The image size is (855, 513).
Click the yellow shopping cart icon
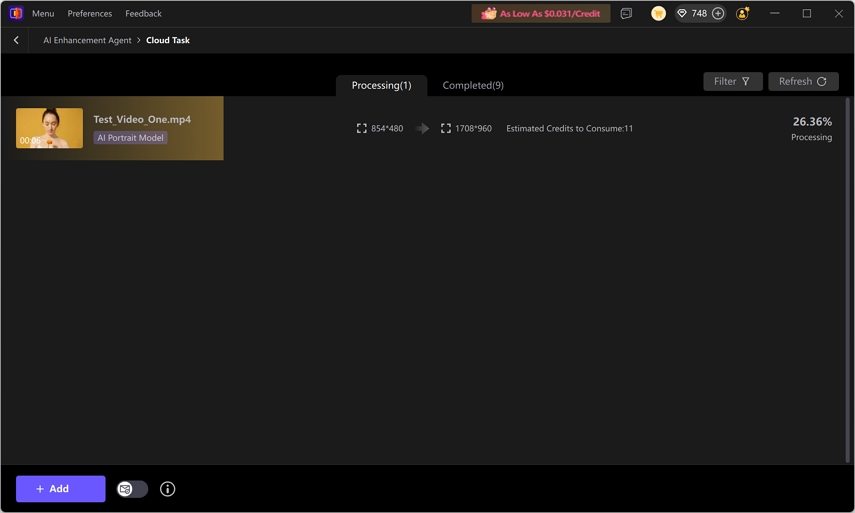(658, 14)
